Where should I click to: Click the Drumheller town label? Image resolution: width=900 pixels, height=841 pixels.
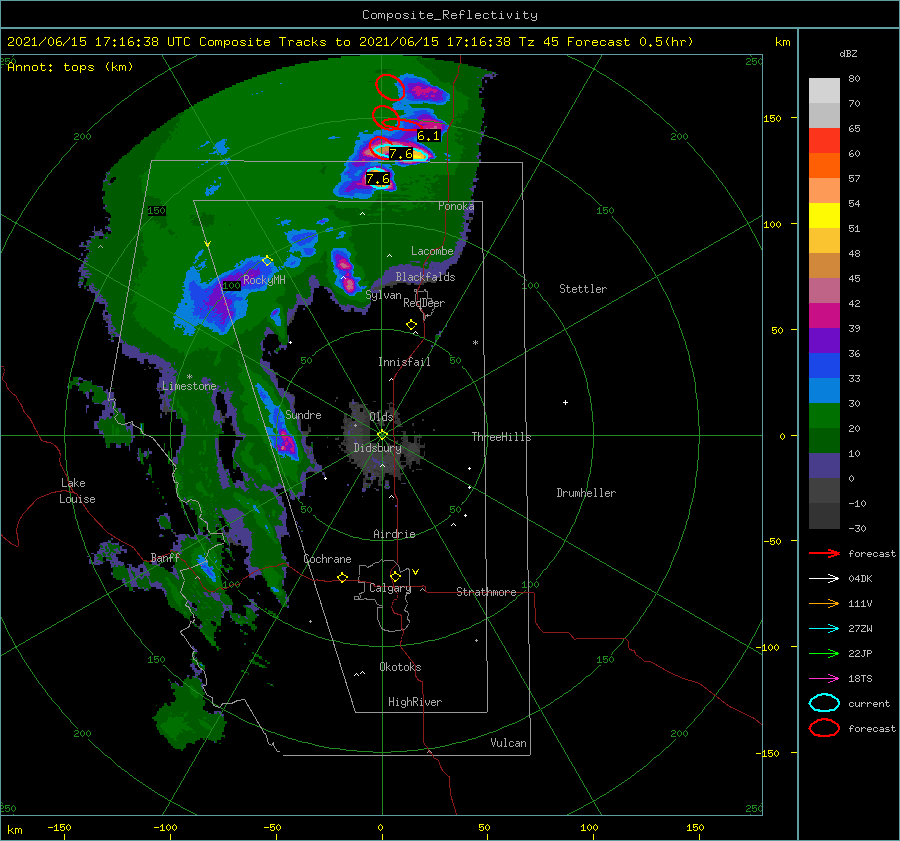[586, 493]
